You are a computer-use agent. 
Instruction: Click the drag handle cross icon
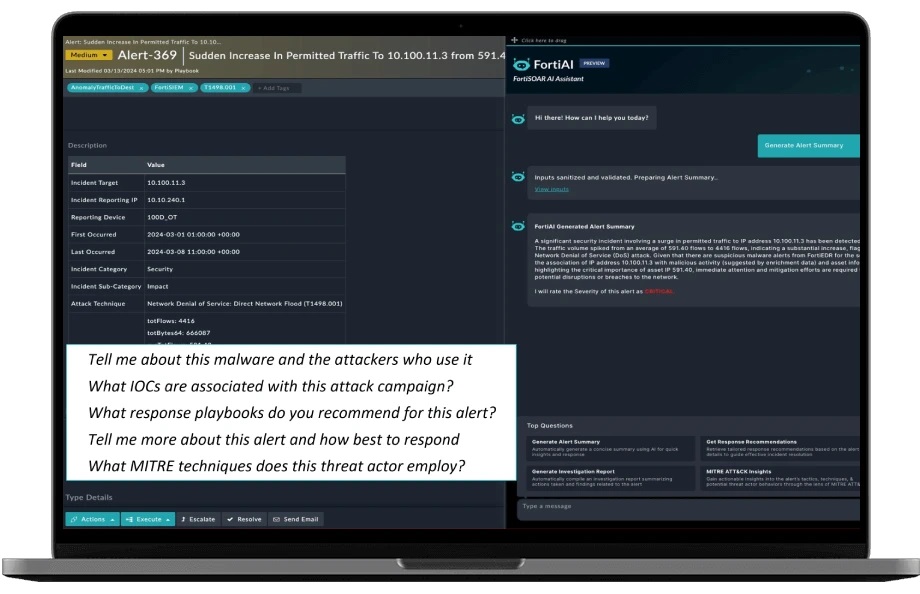(514, 40)
